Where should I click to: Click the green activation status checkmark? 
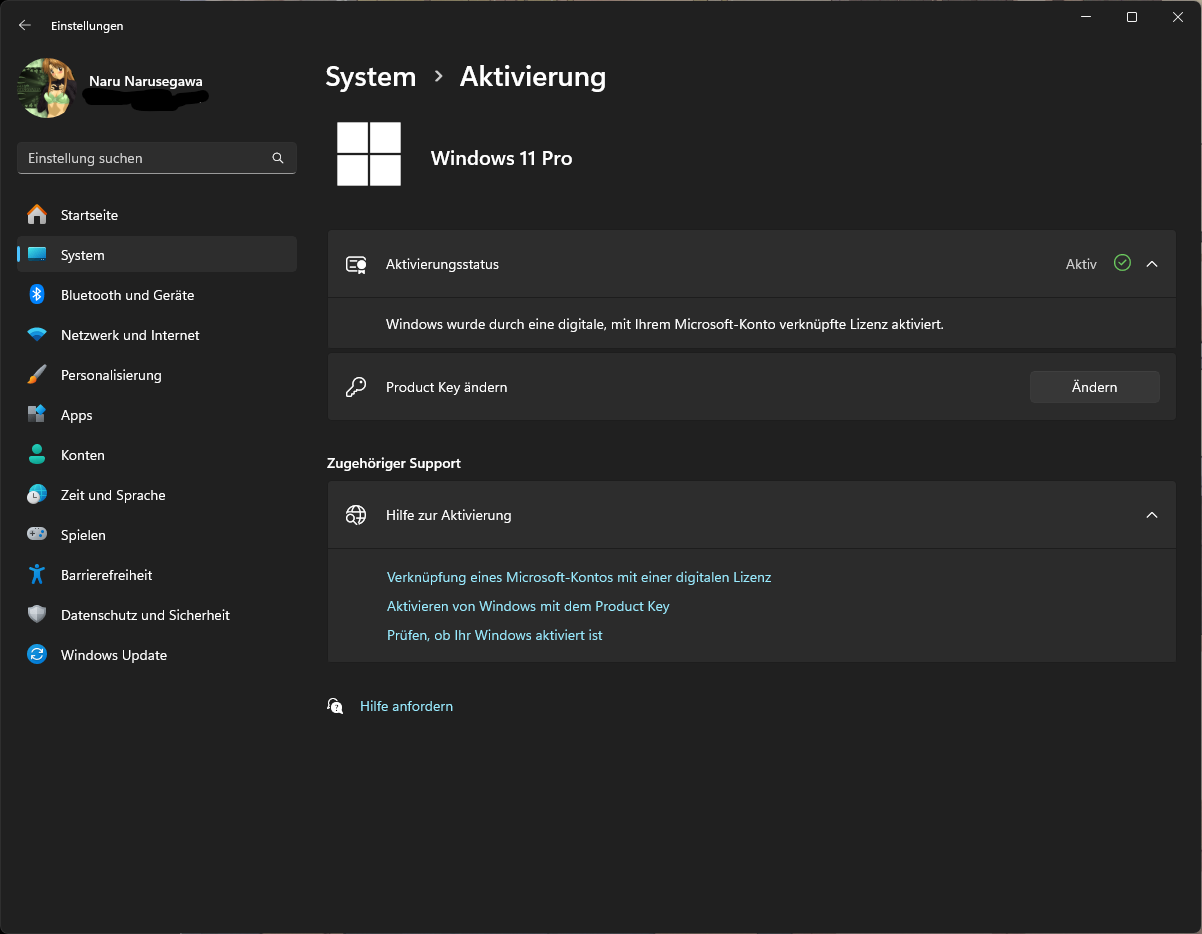(1121, 263)
